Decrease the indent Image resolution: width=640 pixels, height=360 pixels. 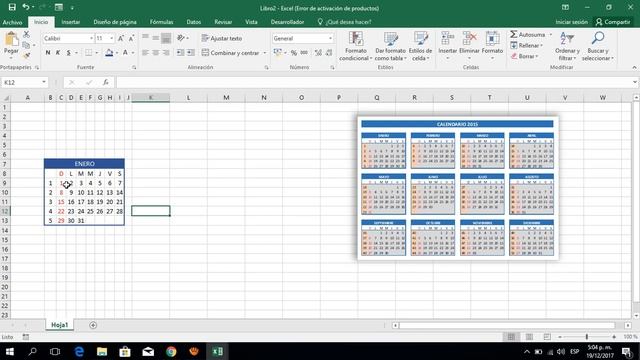click(180, 53)
